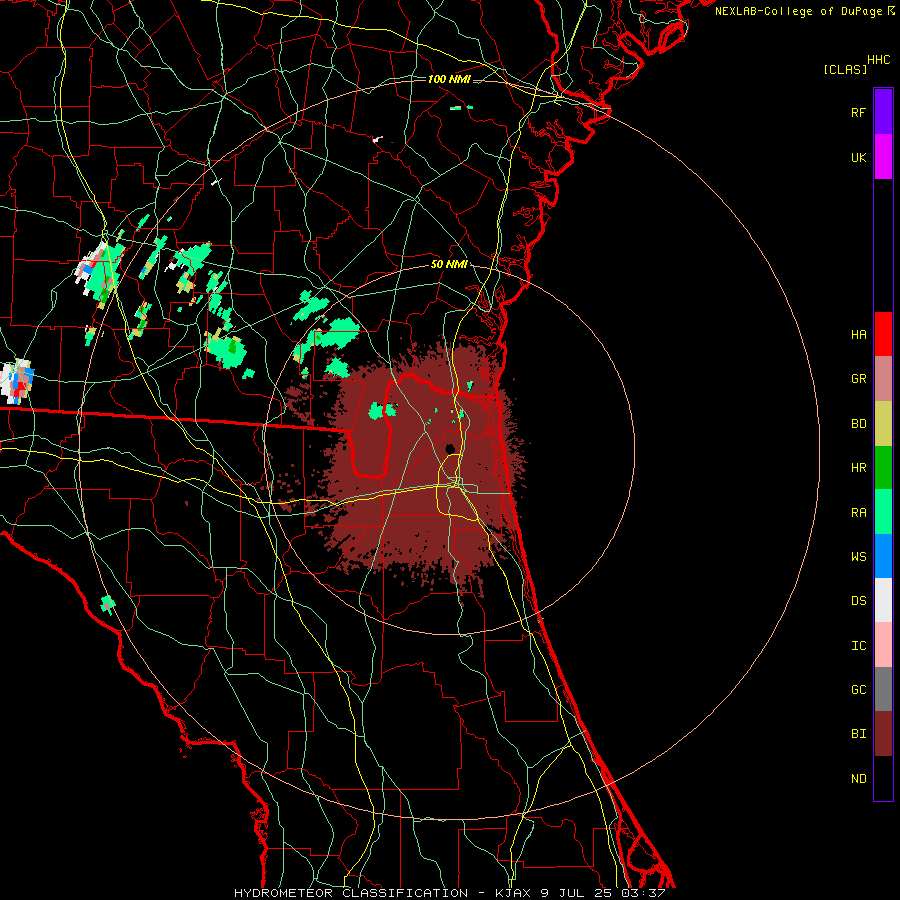900x900 pixels.
Task: Click the DS white legend swatch
Action: coord(883,600)
